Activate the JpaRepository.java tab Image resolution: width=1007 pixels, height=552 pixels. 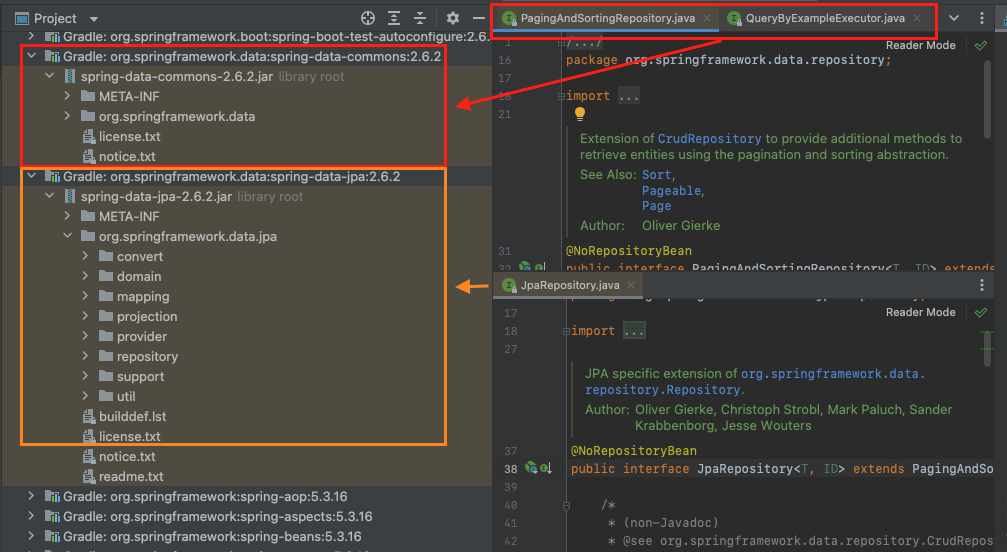(570, 285)
